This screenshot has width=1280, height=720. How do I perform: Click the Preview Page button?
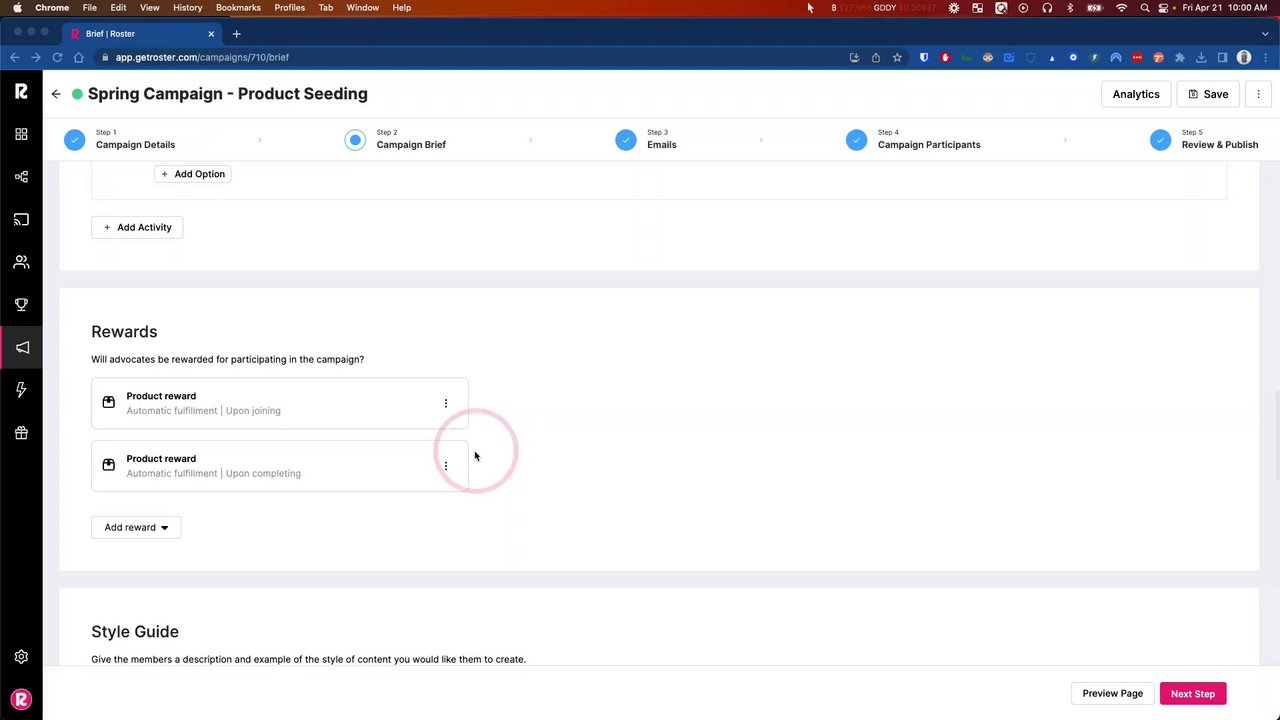(x=1112, y=693)
